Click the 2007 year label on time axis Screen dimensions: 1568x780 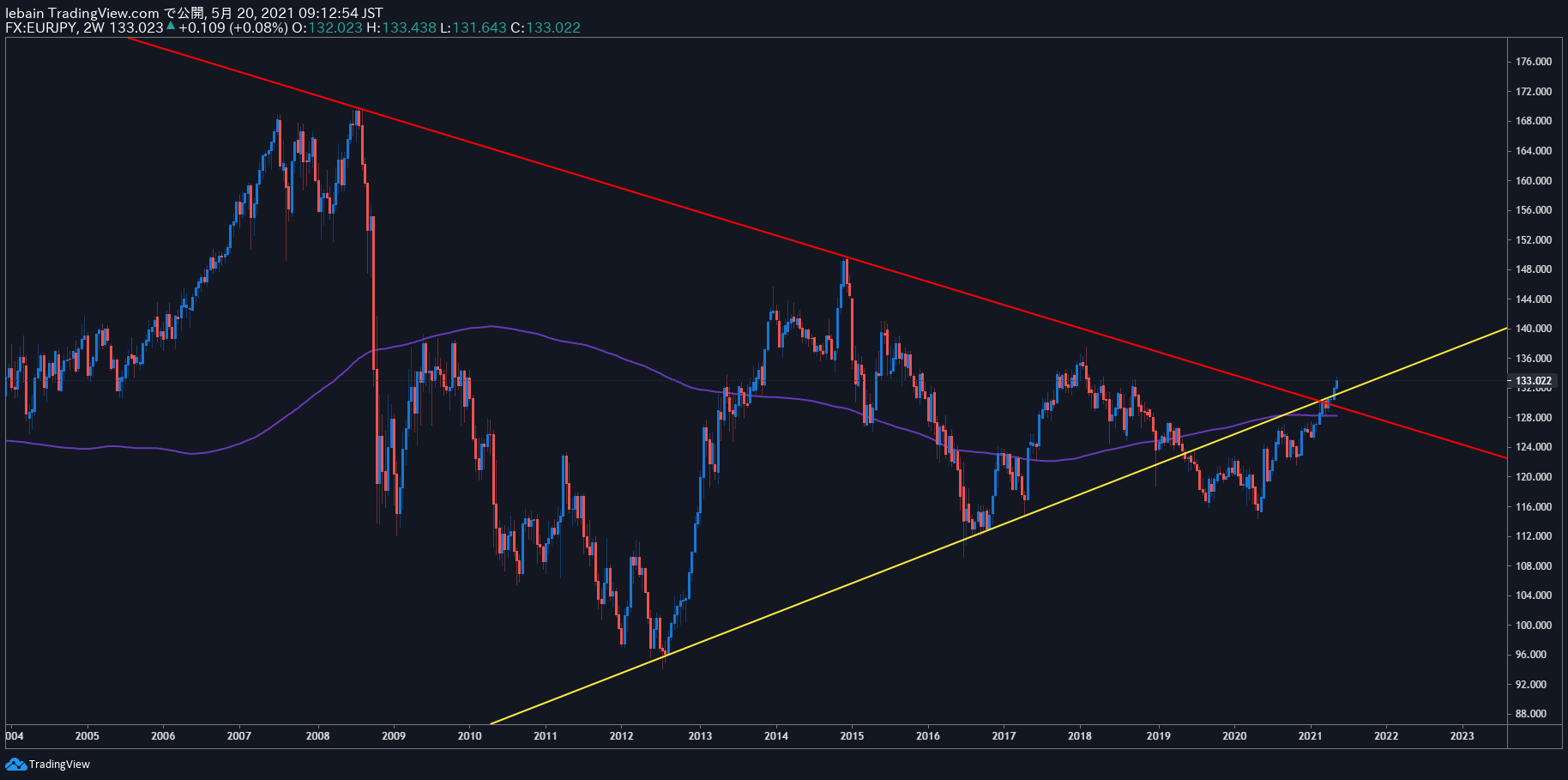click(x=239, y=736)
